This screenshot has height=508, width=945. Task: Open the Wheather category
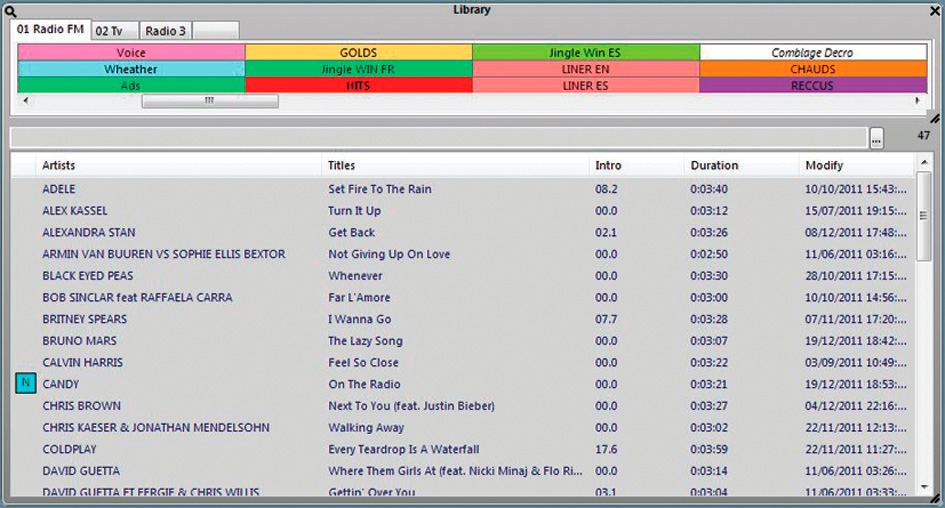click(131, 70)
